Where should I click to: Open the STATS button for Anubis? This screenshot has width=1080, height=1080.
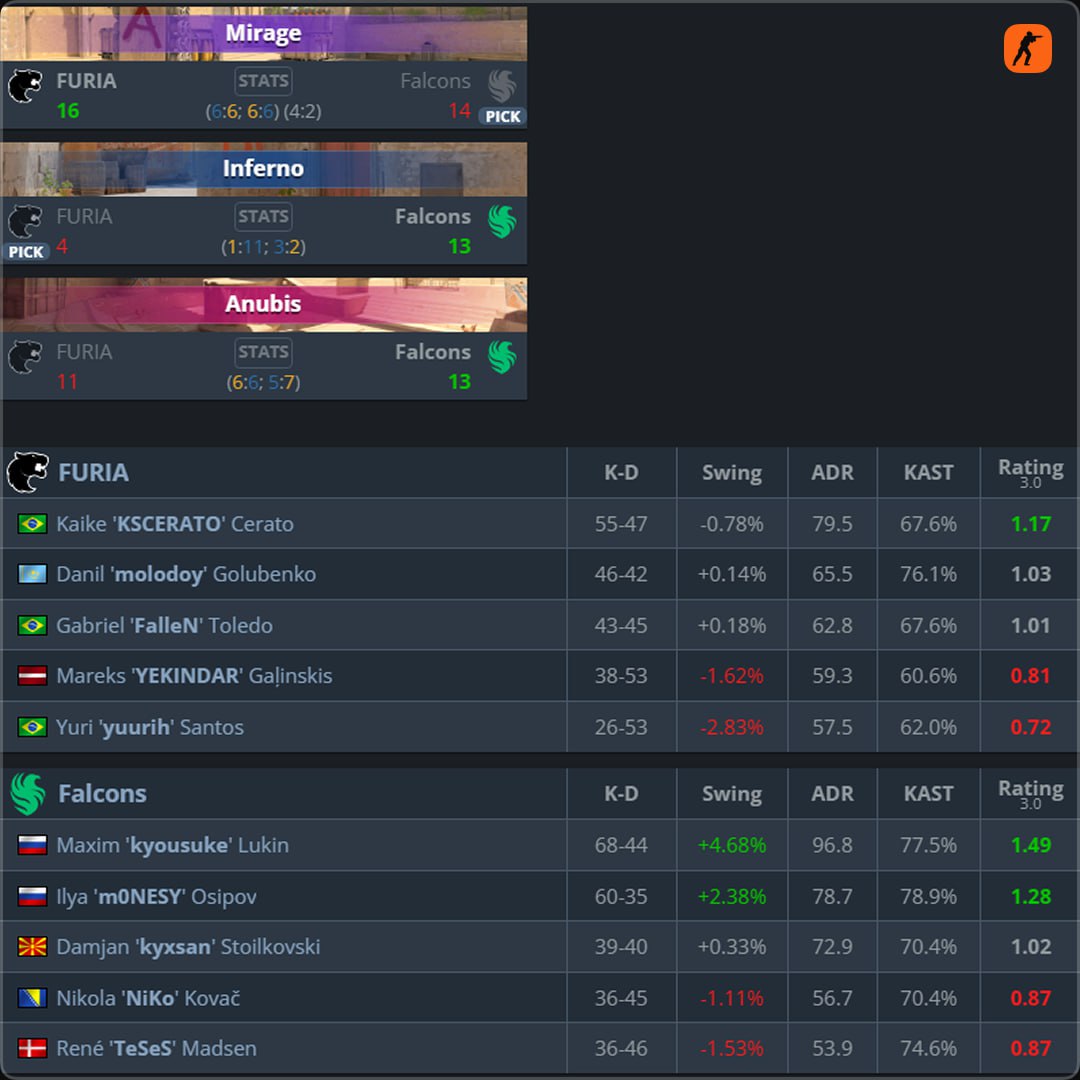263,352
